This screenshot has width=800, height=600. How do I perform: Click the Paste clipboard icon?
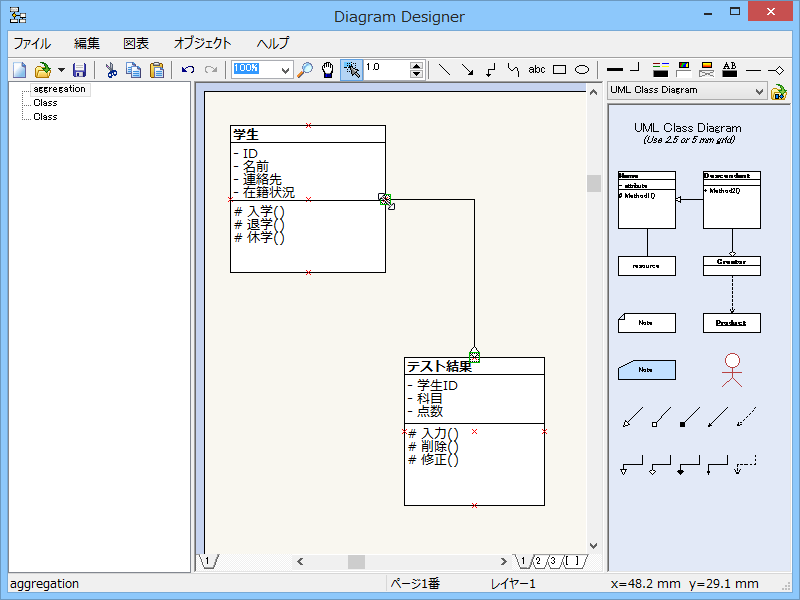(157, 70)
